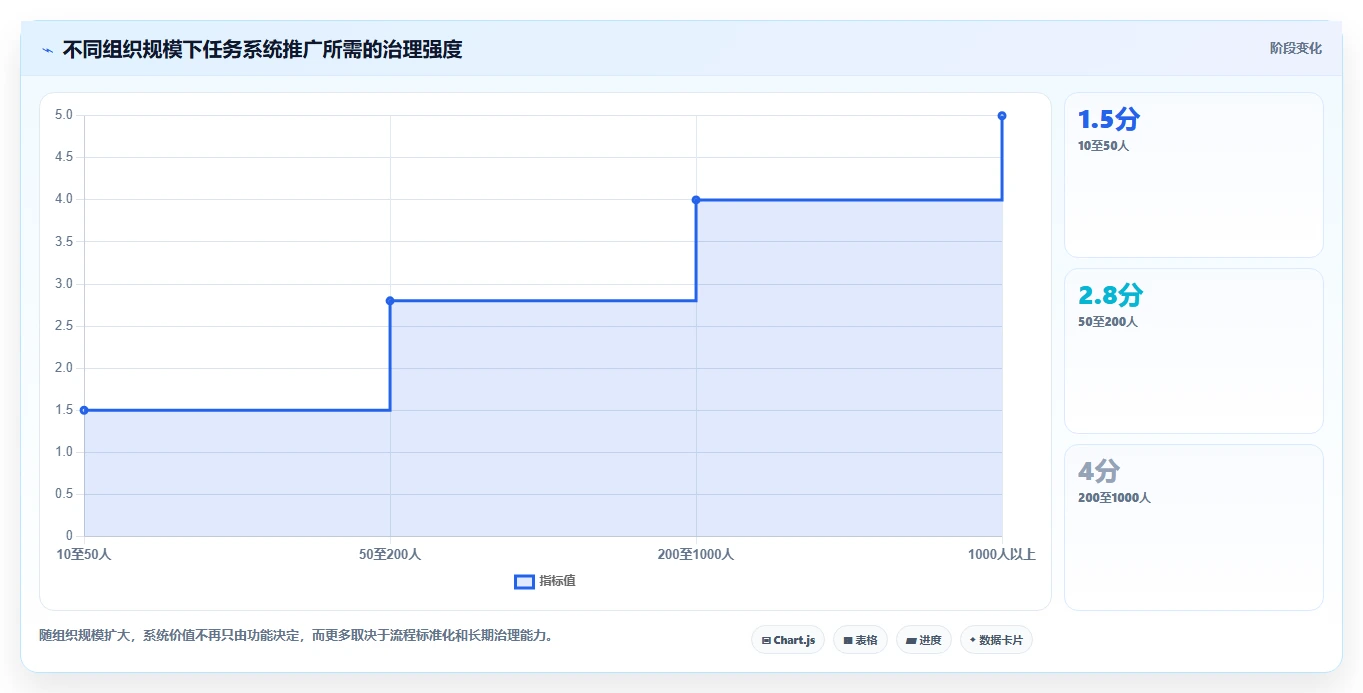Click the 4分 data card
1363x693 pixels.
(1194, 527)
